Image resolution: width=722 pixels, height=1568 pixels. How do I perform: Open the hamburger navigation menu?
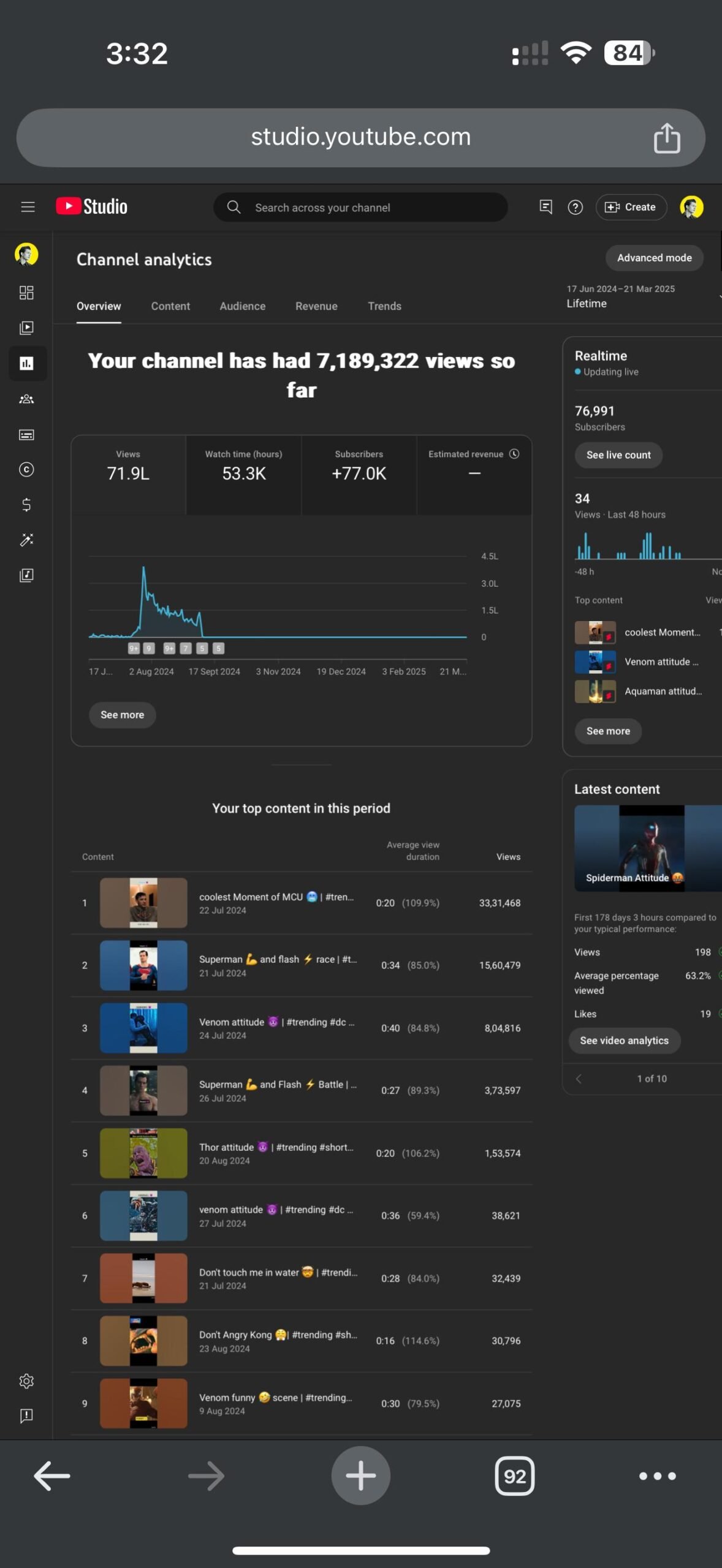click(x=28, y=207)
